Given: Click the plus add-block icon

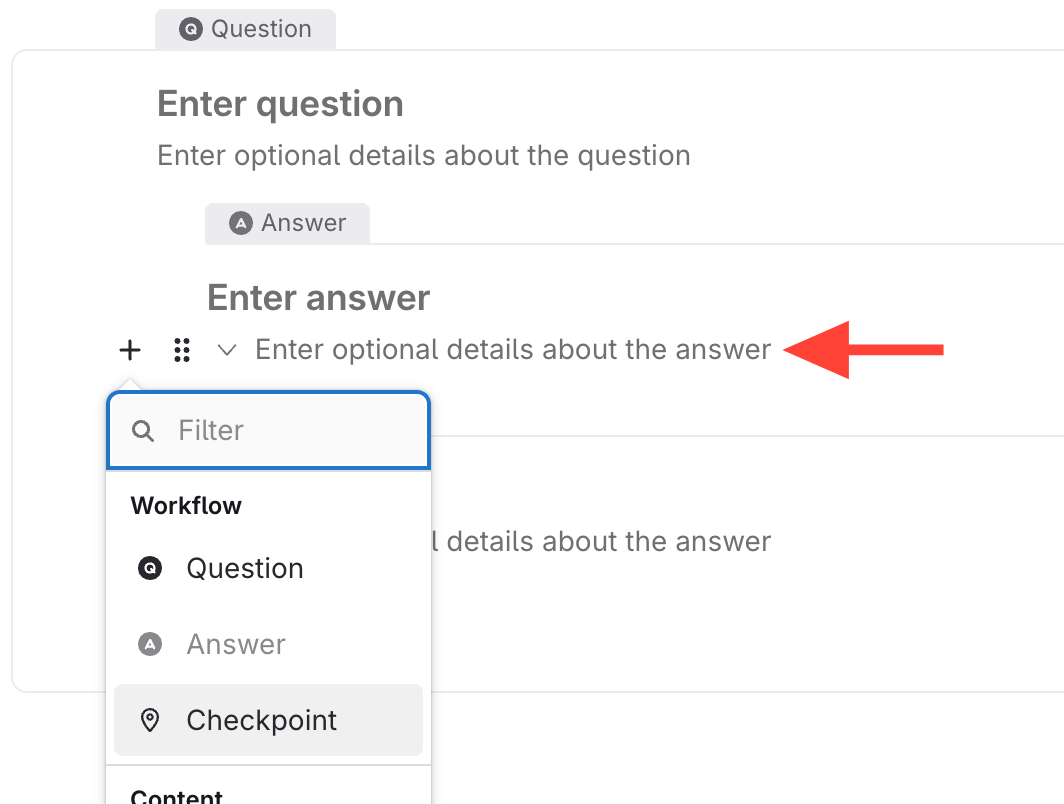Looking at the screenshot, I should point(130,350).
